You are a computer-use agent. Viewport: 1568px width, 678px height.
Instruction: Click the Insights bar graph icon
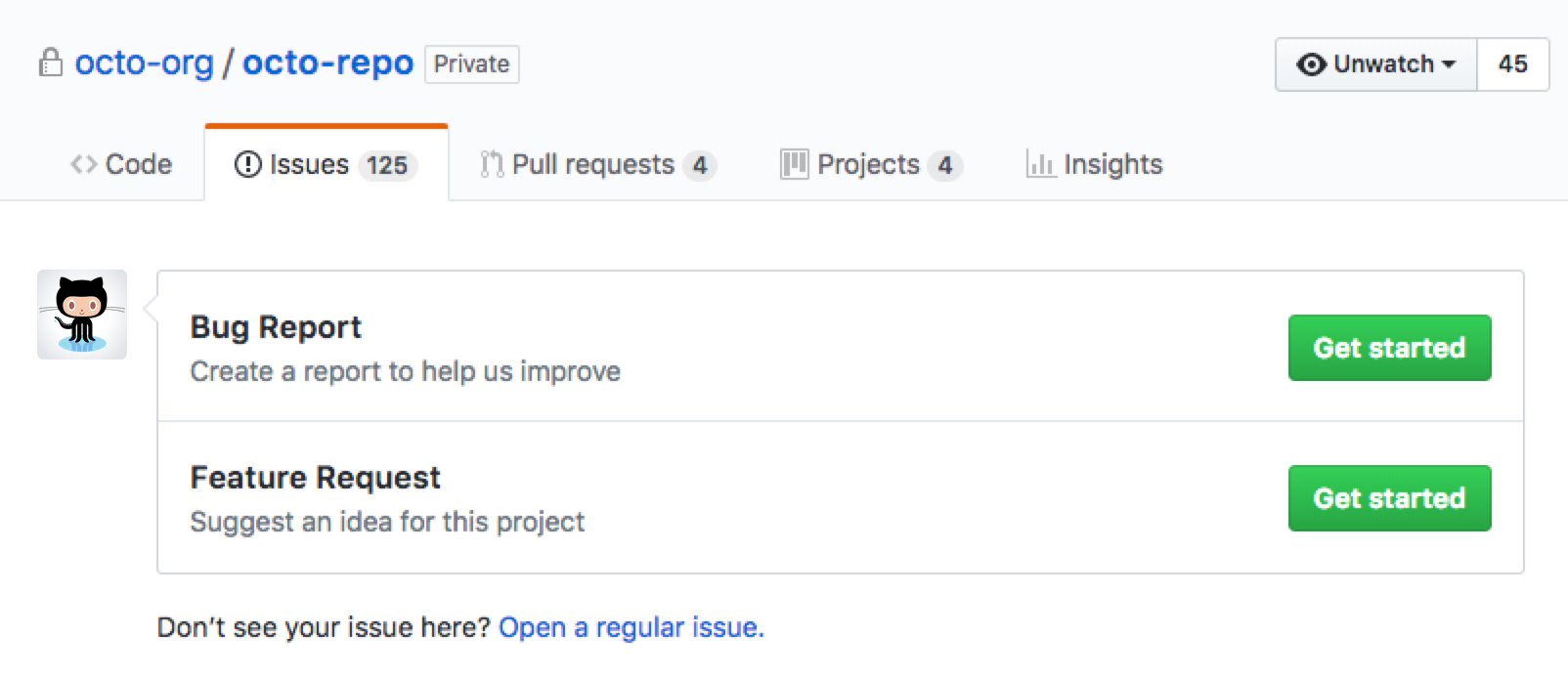tap(1040, 164)
